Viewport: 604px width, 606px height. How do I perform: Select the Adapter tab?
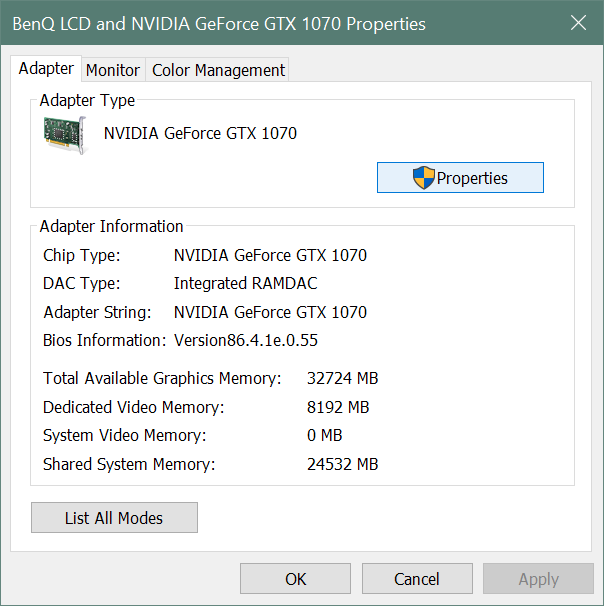pyautogui.click(x=46, y=69)
